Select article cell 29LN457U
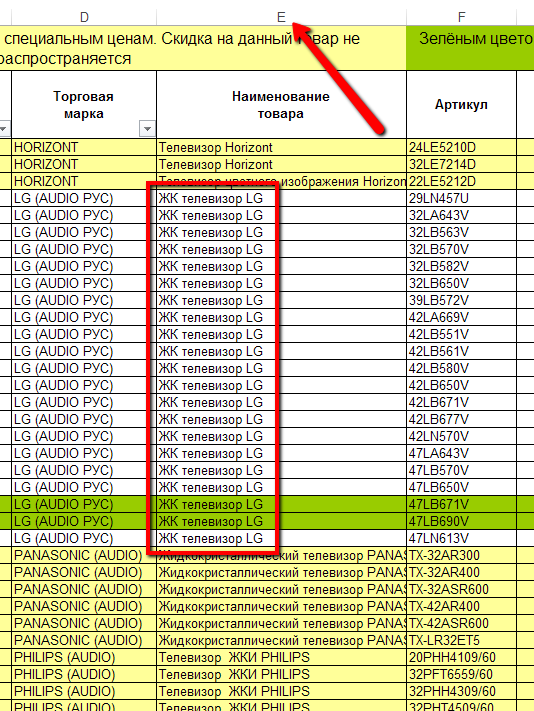This screenshot has height=711, width=534. (x=461, y=198)
